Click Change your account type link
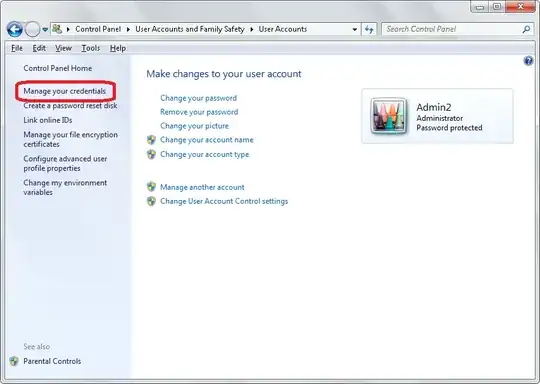 tap(205, 154)
